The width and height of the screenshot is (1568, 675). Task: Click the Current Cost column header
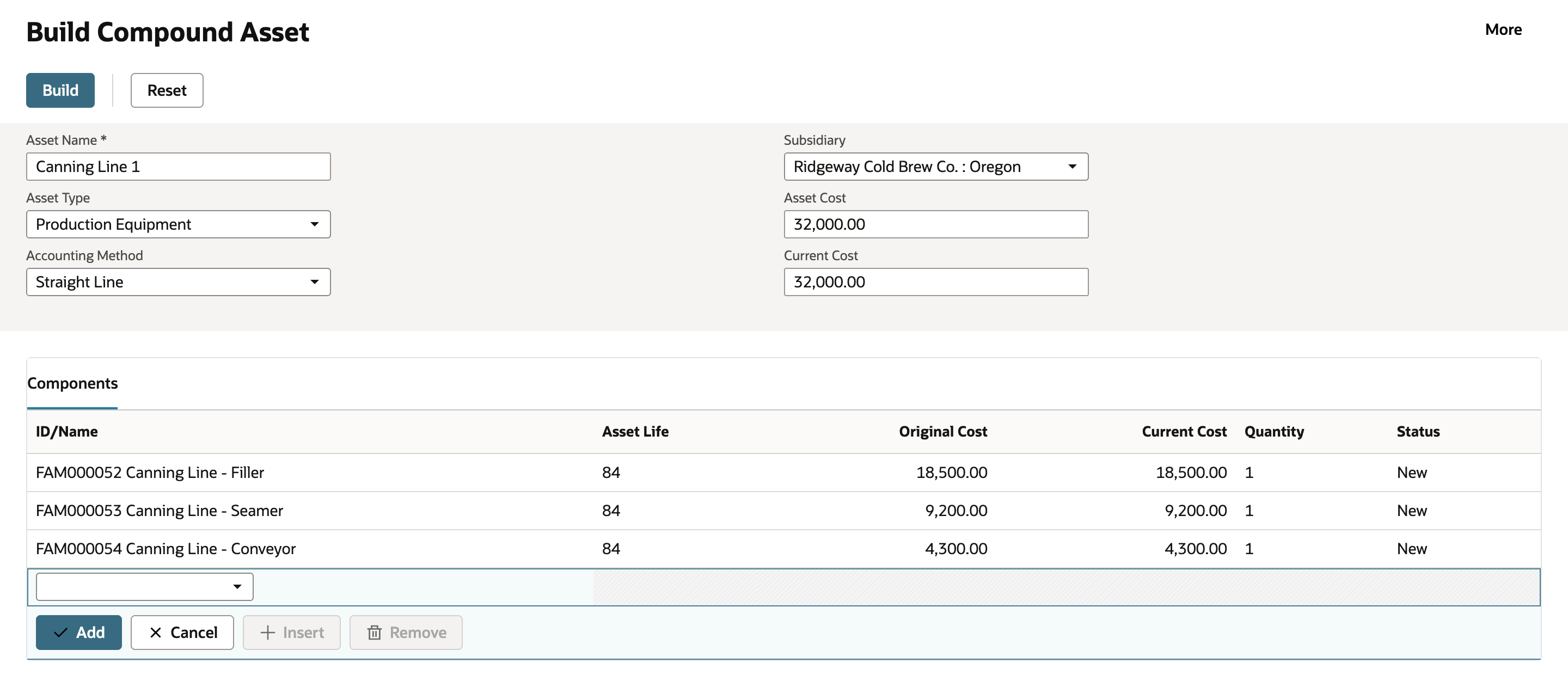tap(1184, 431)
